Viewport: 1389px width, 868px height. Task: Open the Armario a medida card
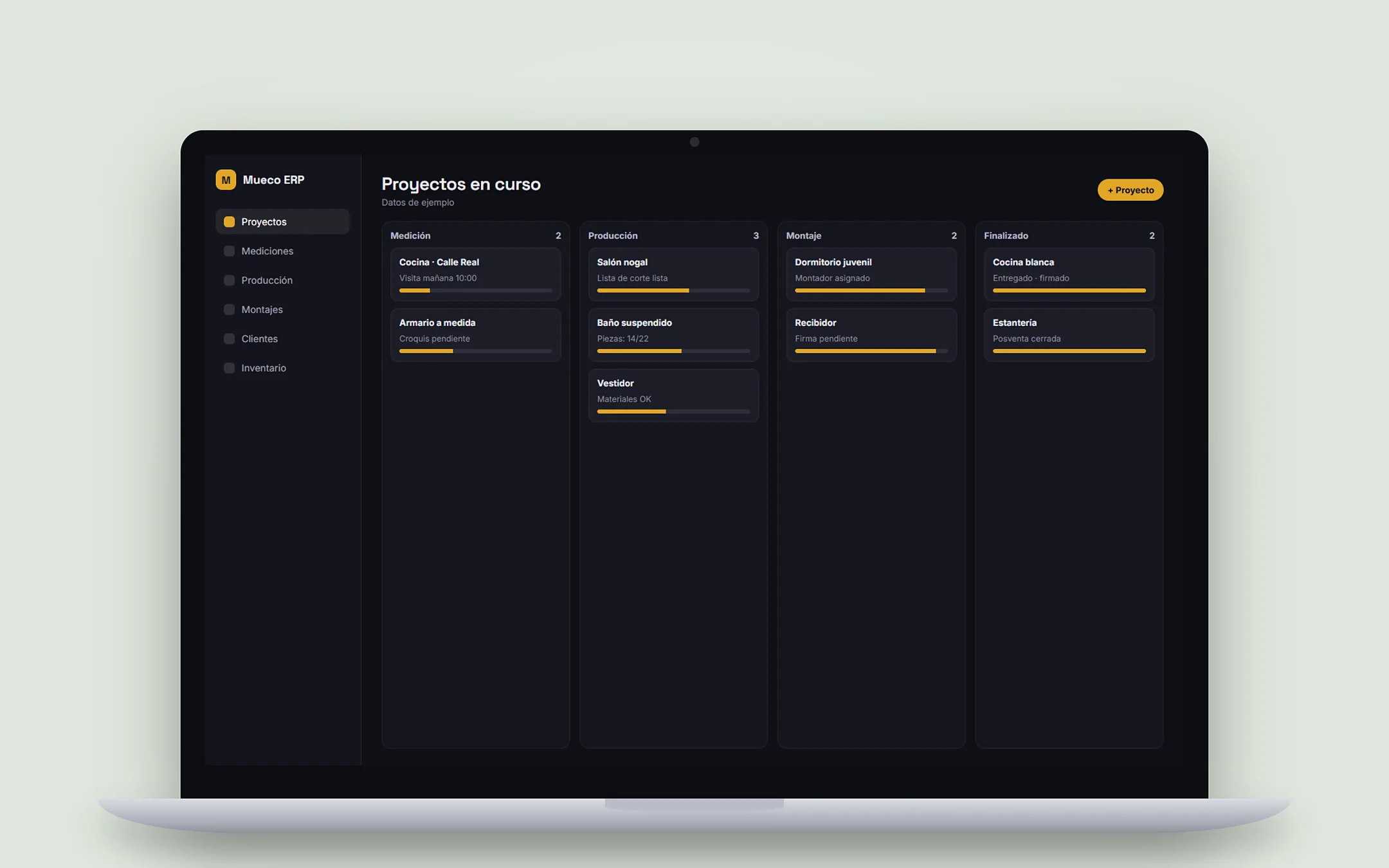click(x=475, y=335)
